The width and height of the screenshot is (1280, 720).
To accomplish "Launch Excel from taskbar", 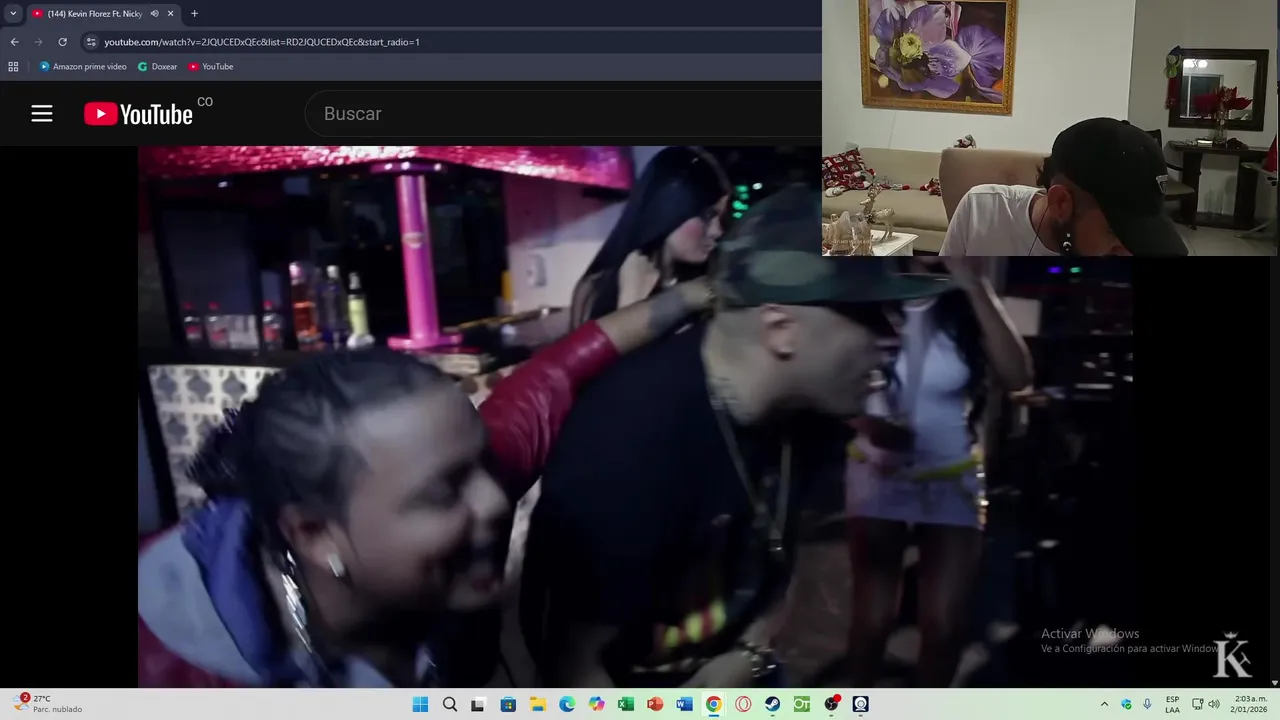I will click(625, 704).
